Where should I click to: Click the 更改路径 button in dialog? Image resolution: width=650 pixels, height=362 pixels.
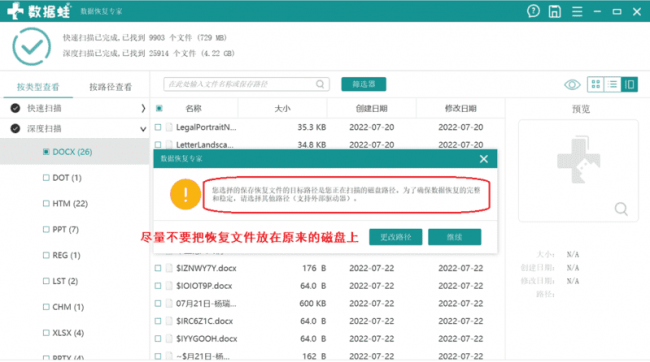coord(395,237)
